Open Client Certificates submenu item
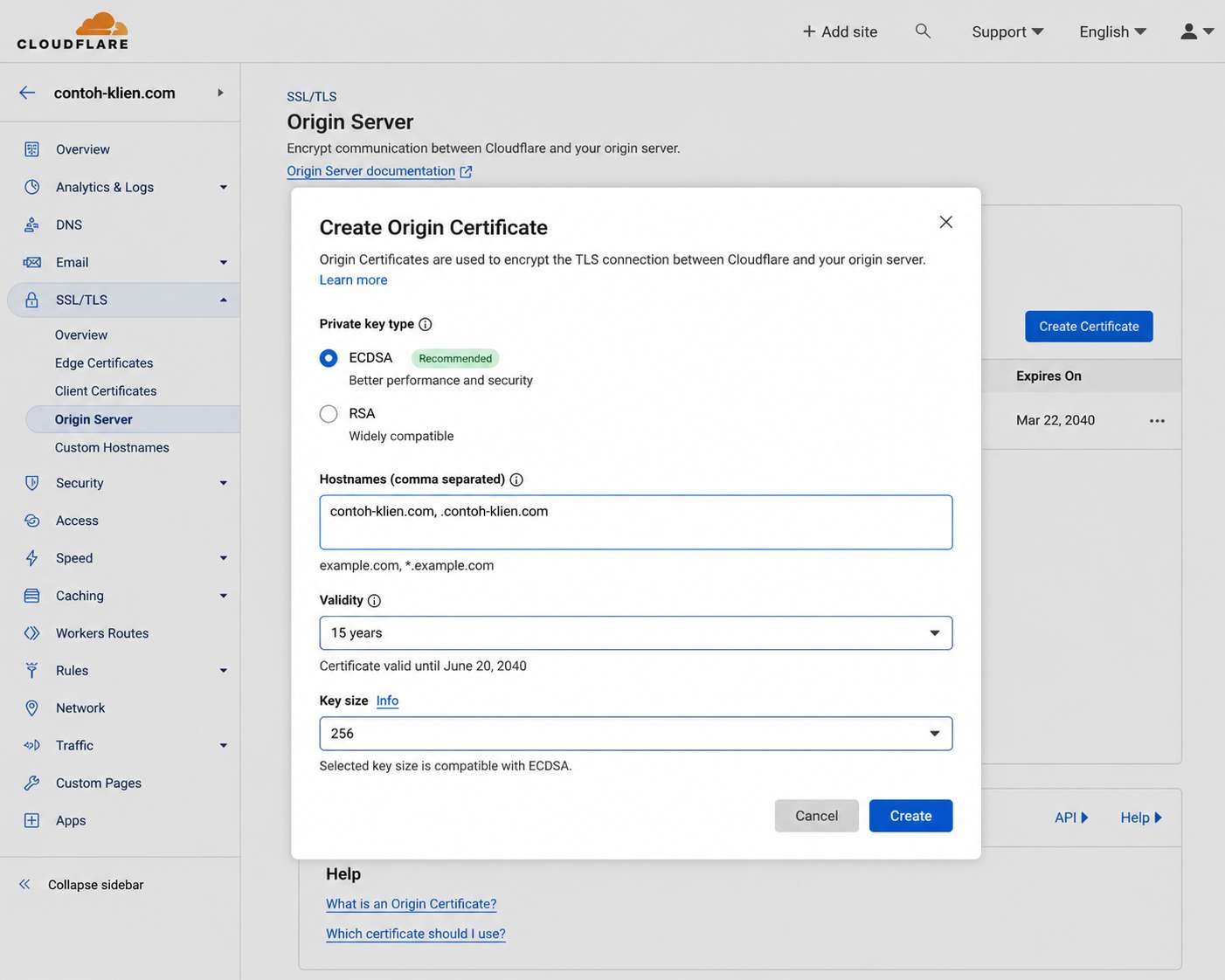Viewport: 1225px width, 980px height. pos(106,390)
